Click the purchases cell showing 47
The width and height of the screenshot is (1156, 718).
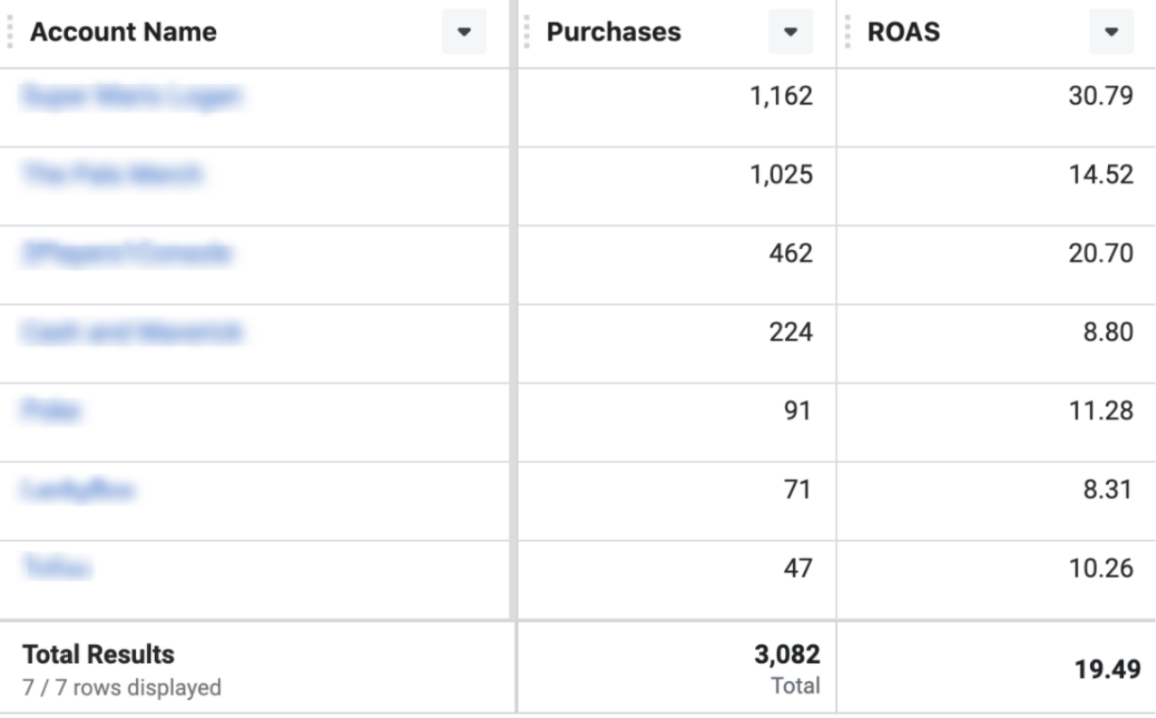[x=797, y=568]
